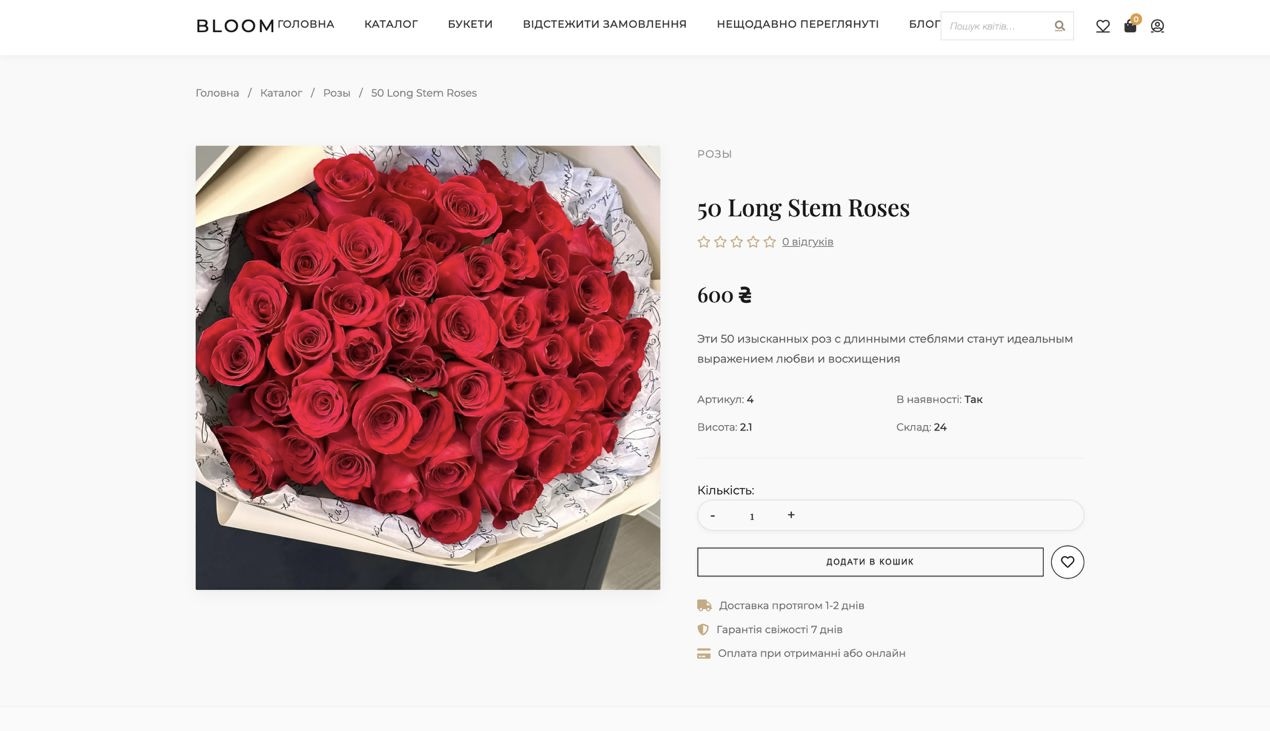Open the 0 відгуків reviews link
Image resolution: width=1270 pixels, height=731 pixels.
tap(808, 239)
